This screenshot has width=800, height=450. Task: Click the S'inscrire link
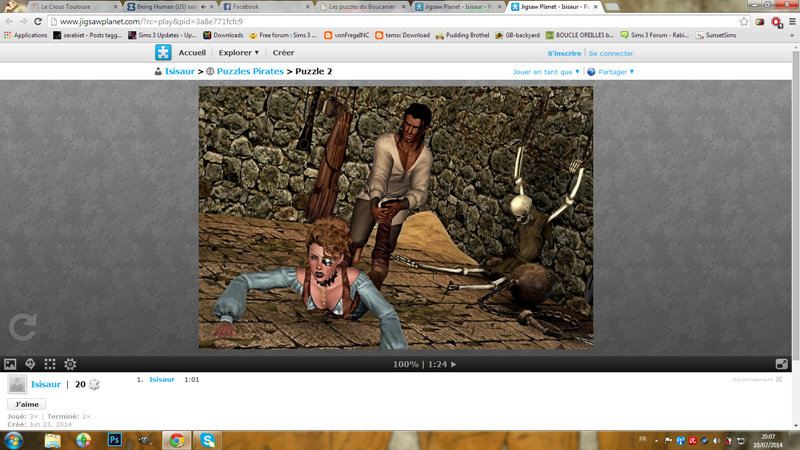pyautogui.click(x=564, y=53)
